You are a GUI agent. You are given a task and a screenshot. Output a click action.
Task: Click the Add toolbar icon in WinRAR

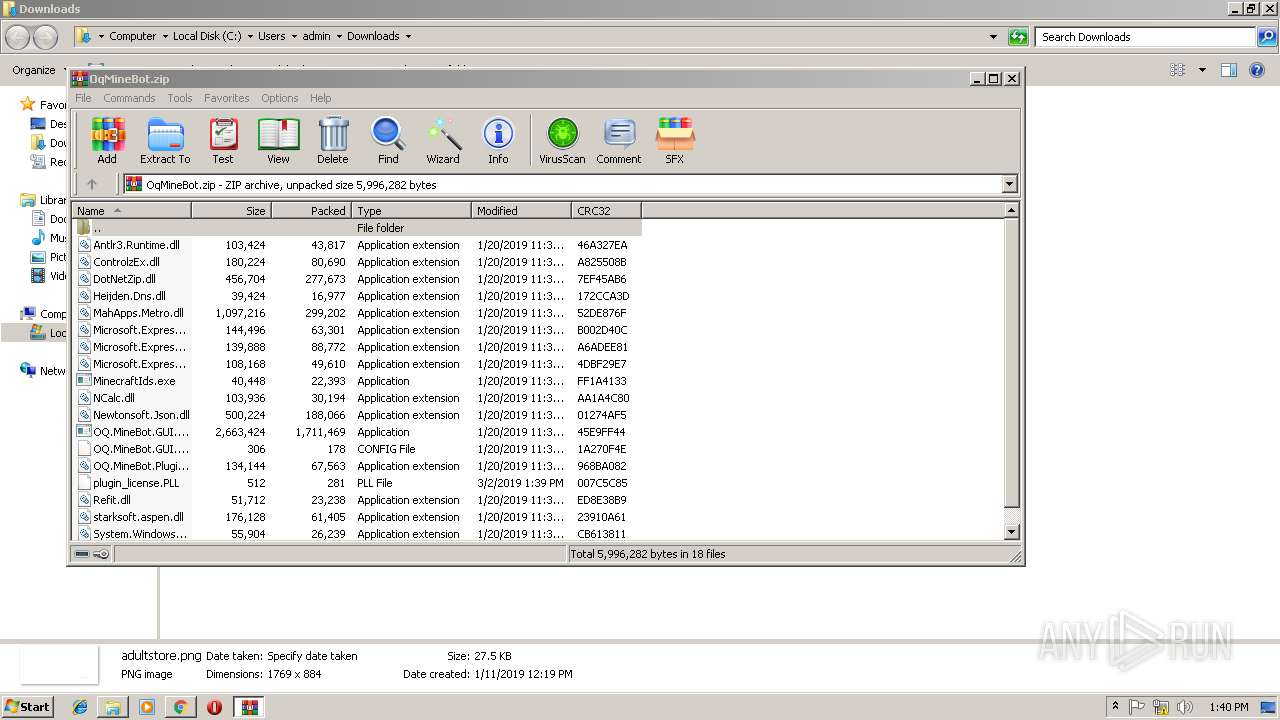pyautogui.click(x=107, y=140)
